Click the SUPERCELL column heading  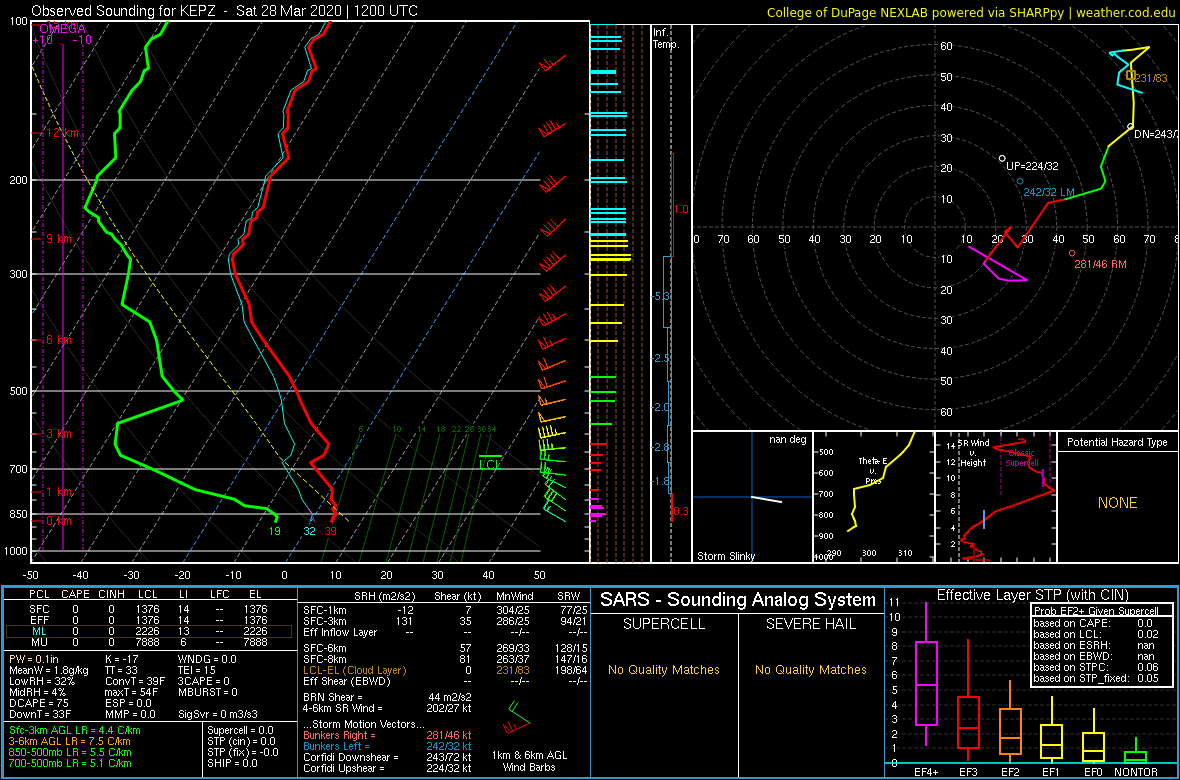click(x=663, y=624)
